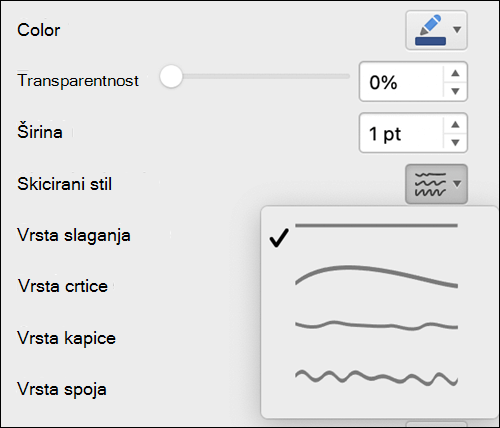Click the Vrsta crtice label

pos(63,286)
